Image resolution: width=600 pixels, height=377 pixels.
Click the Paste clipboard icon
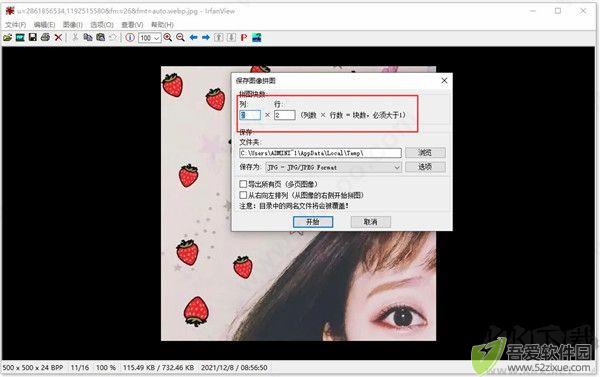tap(101, 38)
